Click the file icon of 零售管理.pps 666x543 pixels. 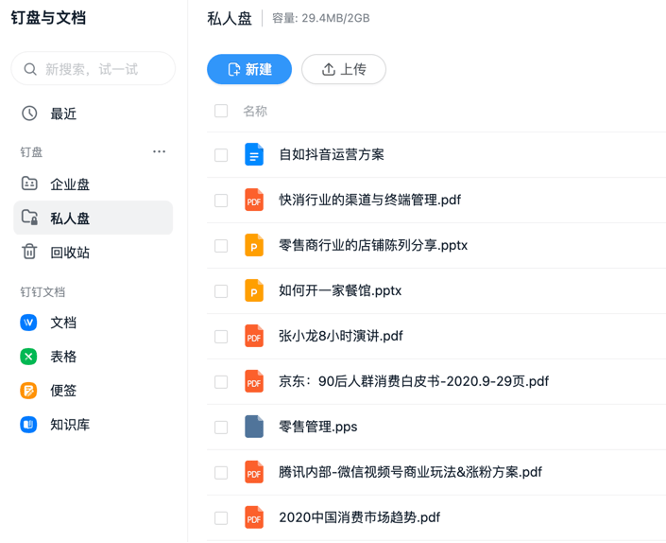[x=254, y=427]
